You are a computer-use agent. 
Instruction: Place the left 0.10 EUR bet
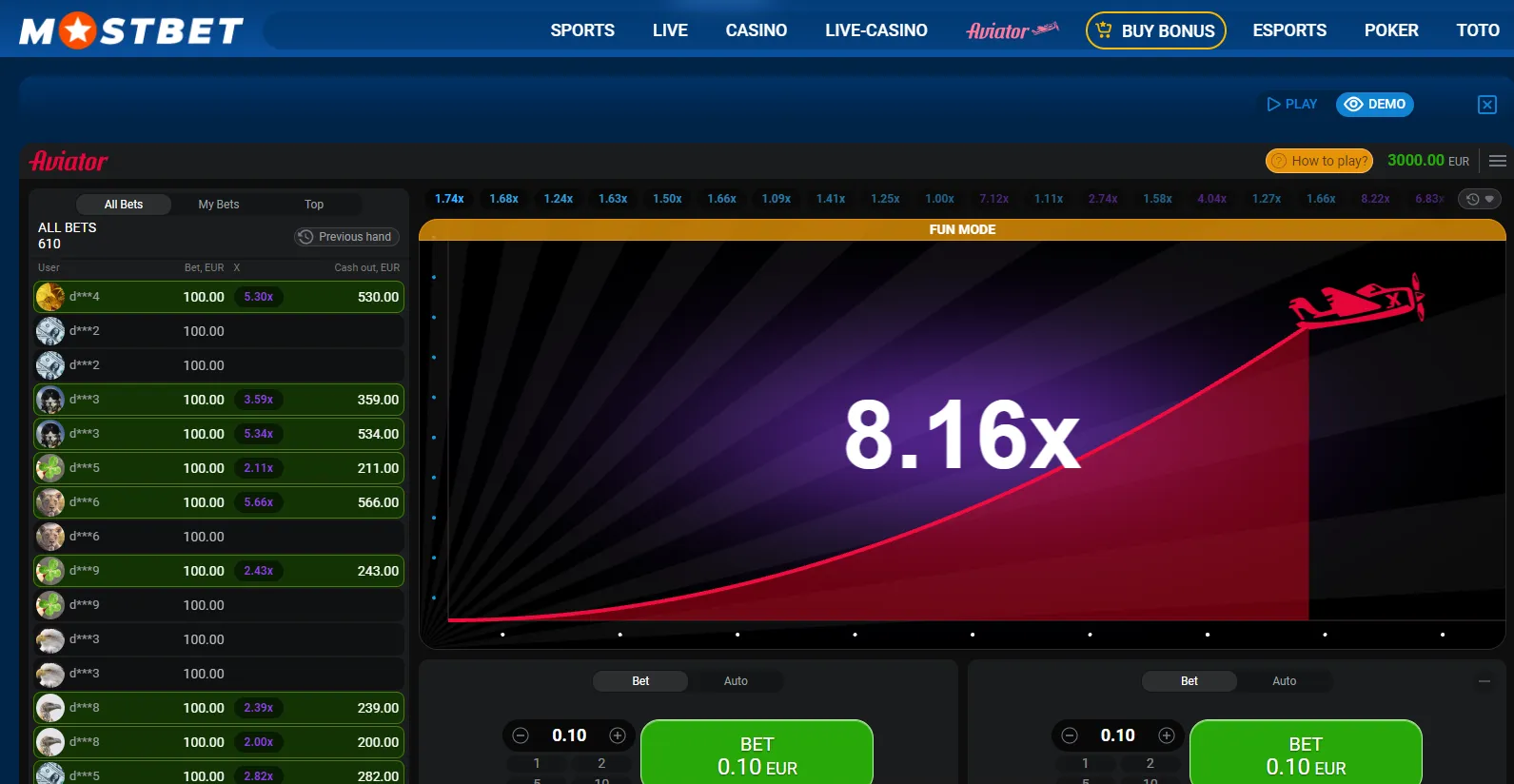[x=757, y=755]
